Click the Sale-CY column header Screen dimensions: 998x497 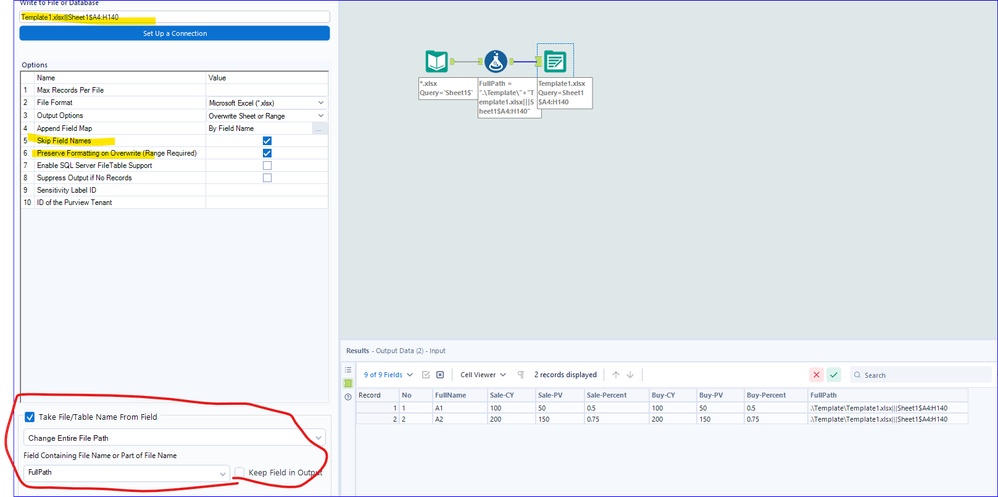[x=511, y=395]
